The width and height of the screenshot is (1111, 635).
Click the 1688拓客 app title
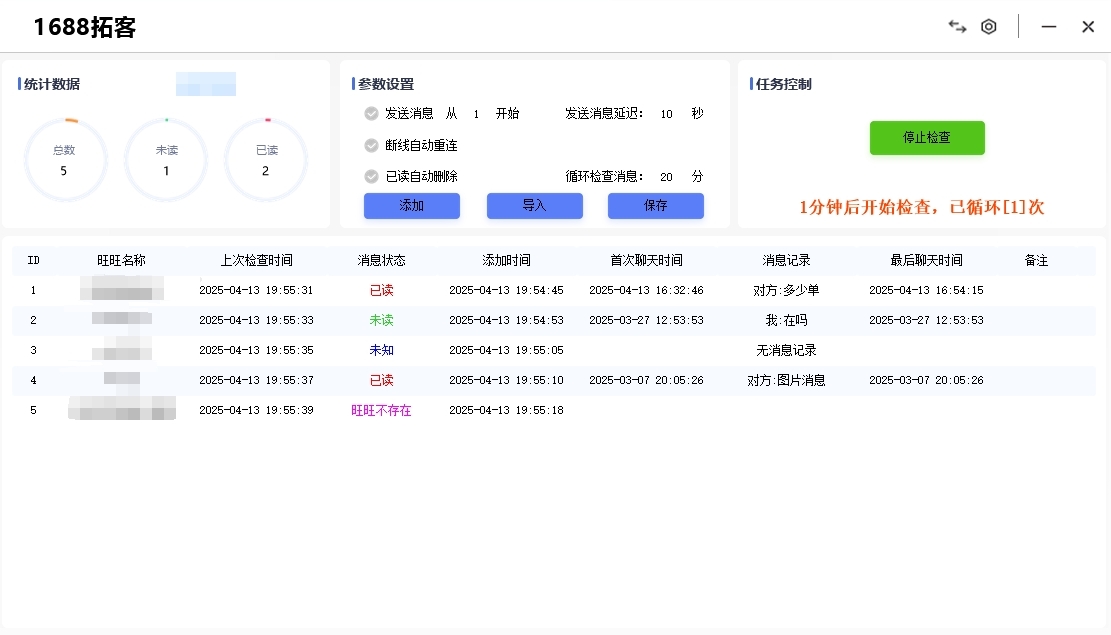[85, 27]
